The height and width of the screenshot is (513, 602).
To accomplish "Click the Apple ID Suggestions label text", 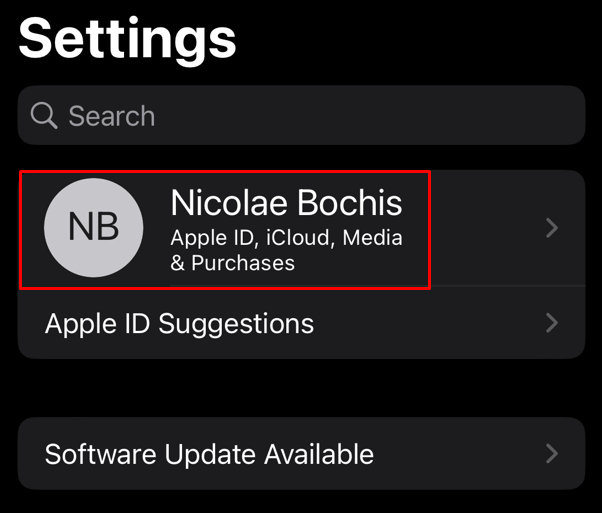I will coord(179,324).
